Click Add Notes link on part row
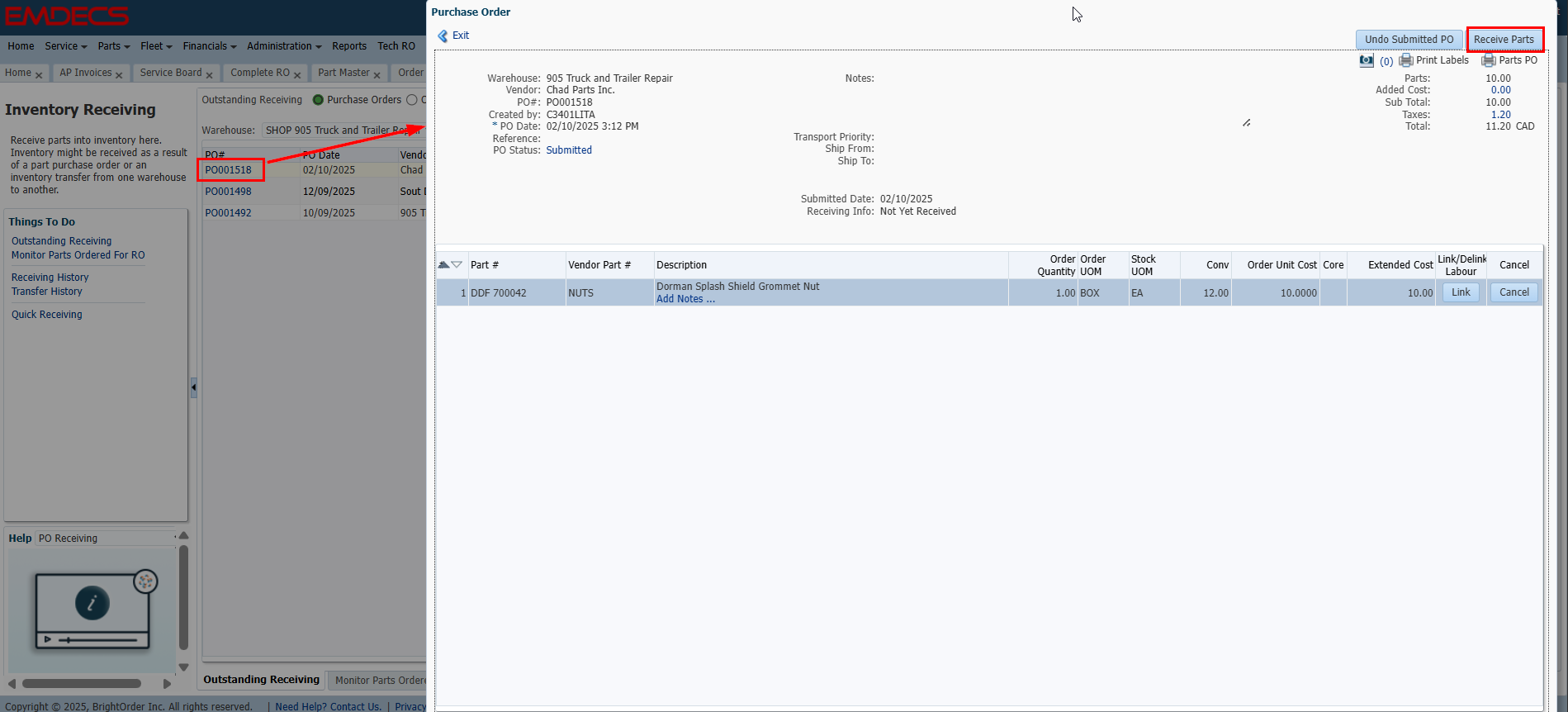Screen dimensions: 1568x712 (x=685, y=299)
